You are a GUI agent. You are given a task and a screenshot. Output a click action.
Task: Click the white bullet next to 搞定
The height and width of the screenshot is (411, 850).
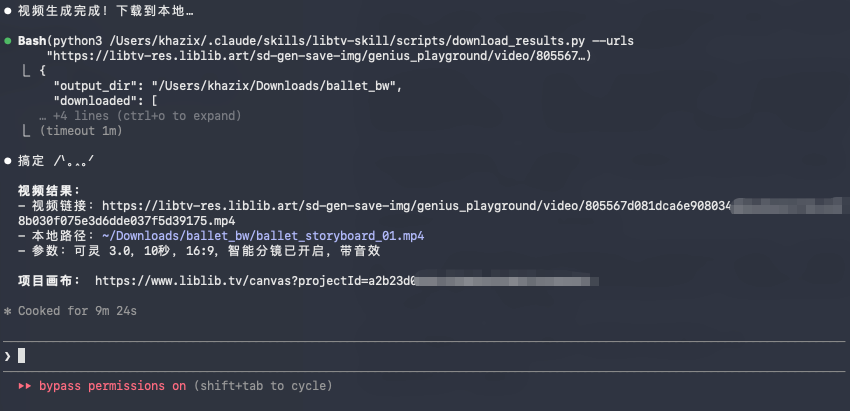(x=8, y=161)
